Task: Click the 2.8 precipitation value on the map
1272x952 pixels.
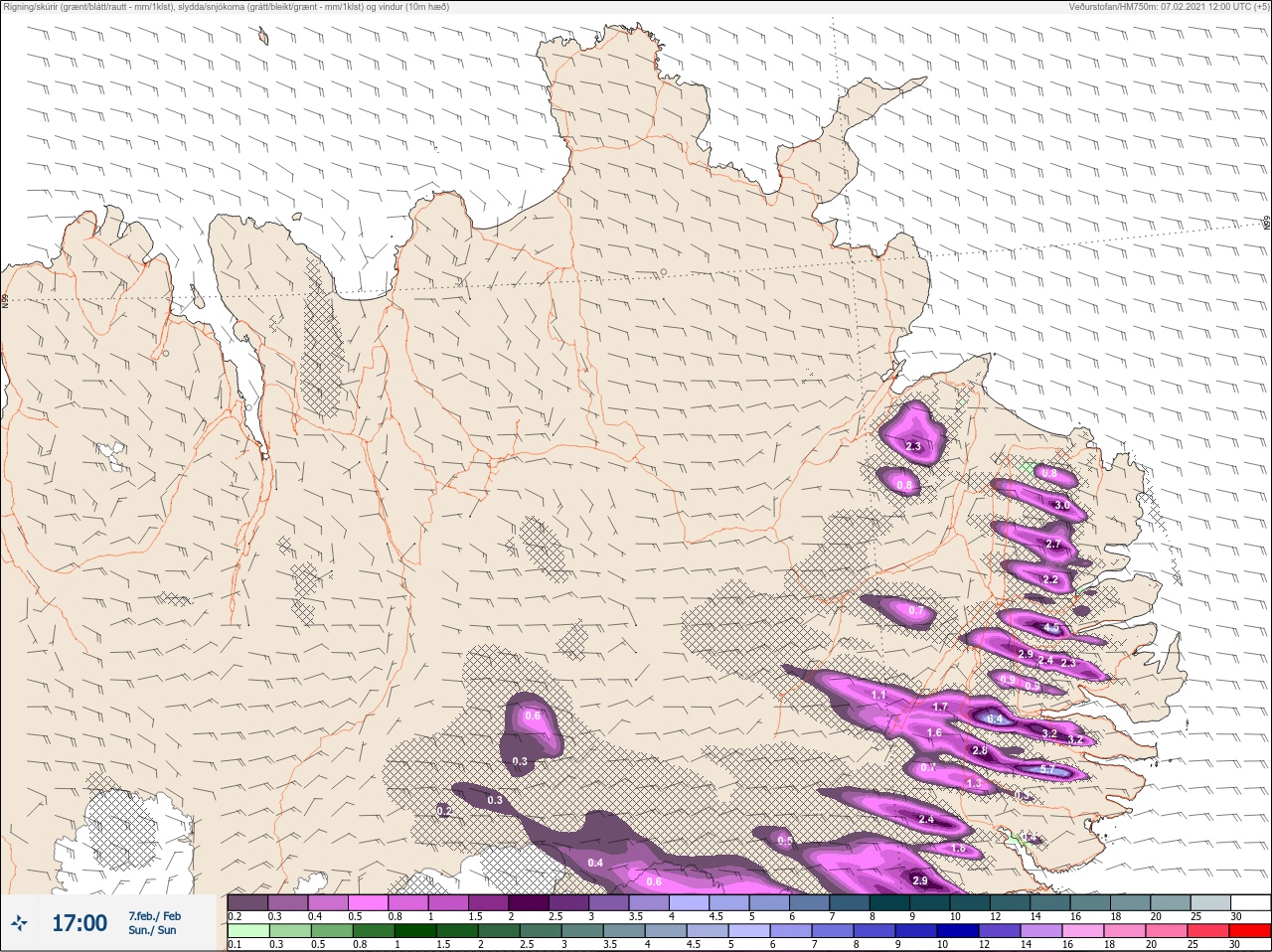Action: click(x=980, y=750)
